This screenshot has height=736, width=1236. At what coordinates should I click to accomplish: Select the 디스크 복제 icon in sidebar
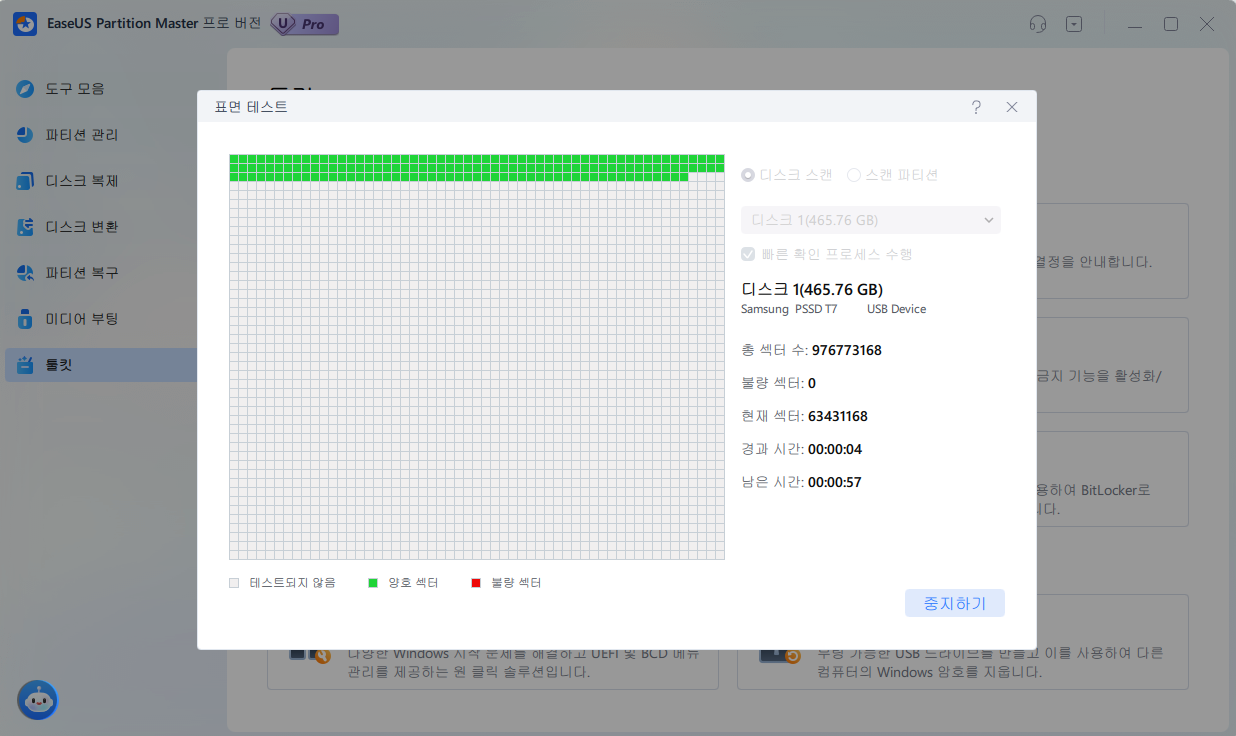point(26,181)
